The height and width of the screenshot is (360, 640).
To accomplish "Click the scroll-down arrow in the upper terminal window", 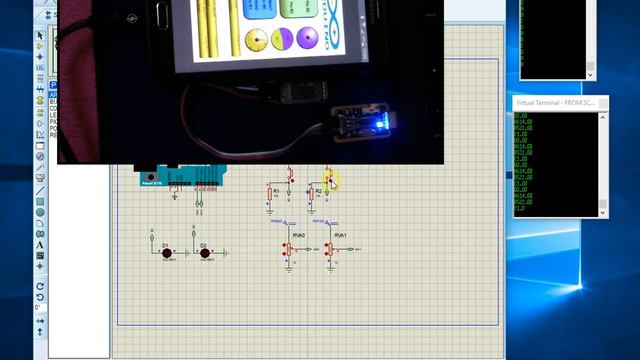I will click(590, 75).
